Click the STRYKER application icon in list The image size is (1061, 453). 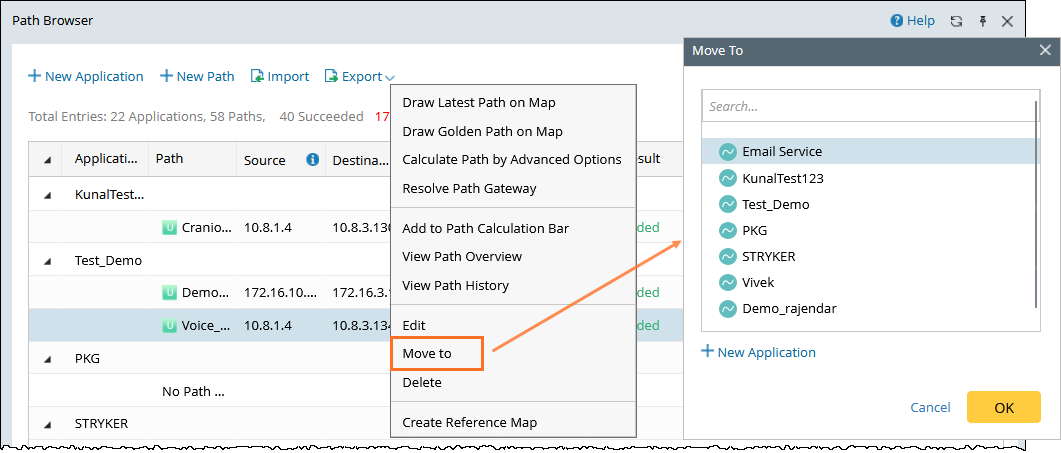[x=728, y=257]
